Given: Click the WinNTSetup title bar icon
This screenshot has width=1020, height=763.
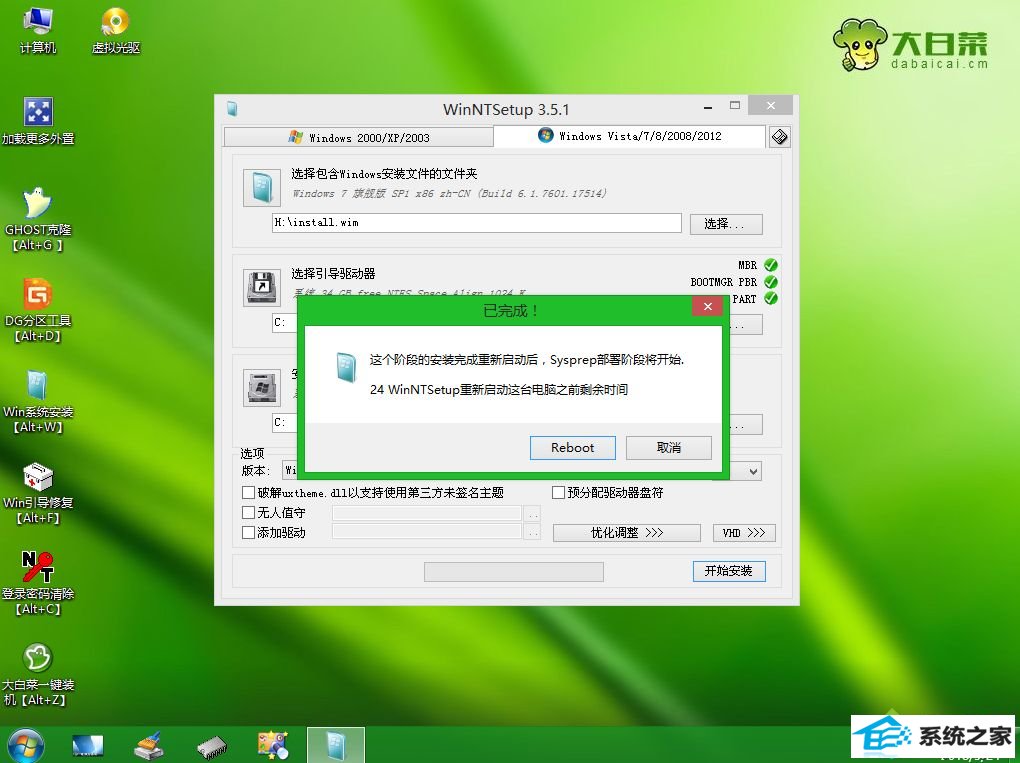Looking at the screenshot, I should pyautogui.click(x=232, y=109).
